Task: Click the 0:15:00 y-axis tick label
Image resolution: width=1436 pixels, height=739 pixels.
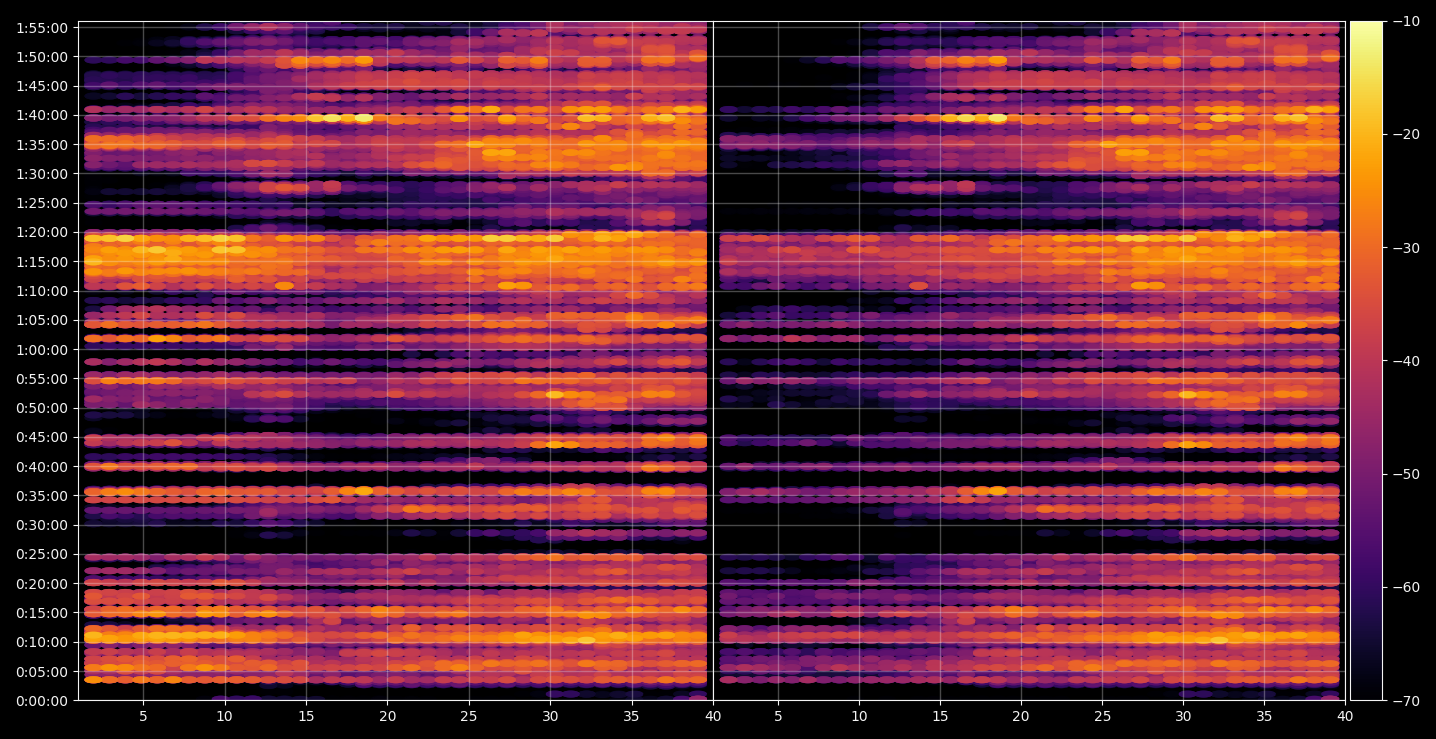Action: [42, 613]
